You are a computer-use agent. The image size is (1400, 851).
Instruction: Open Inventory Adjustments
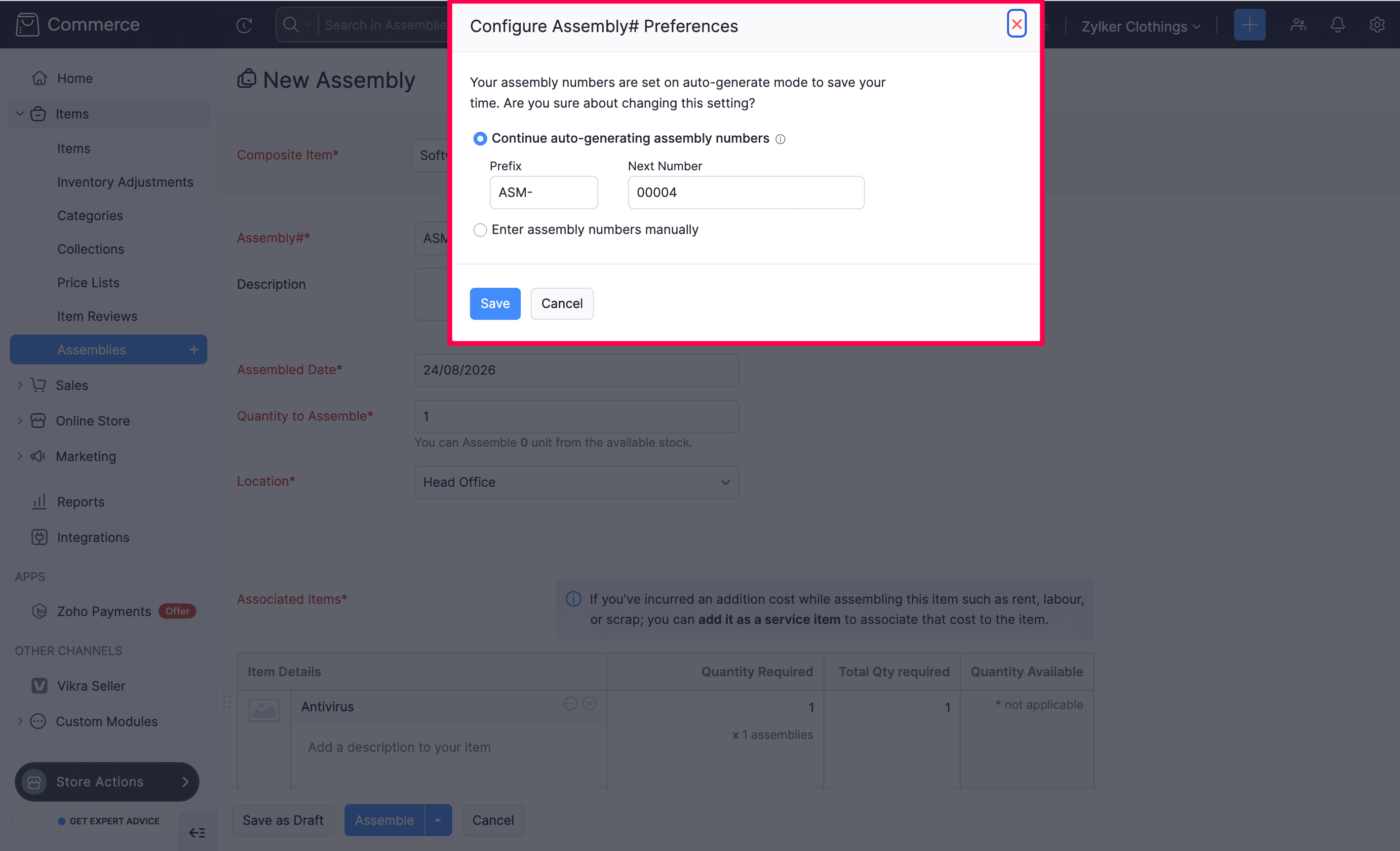tap(125, 182)
